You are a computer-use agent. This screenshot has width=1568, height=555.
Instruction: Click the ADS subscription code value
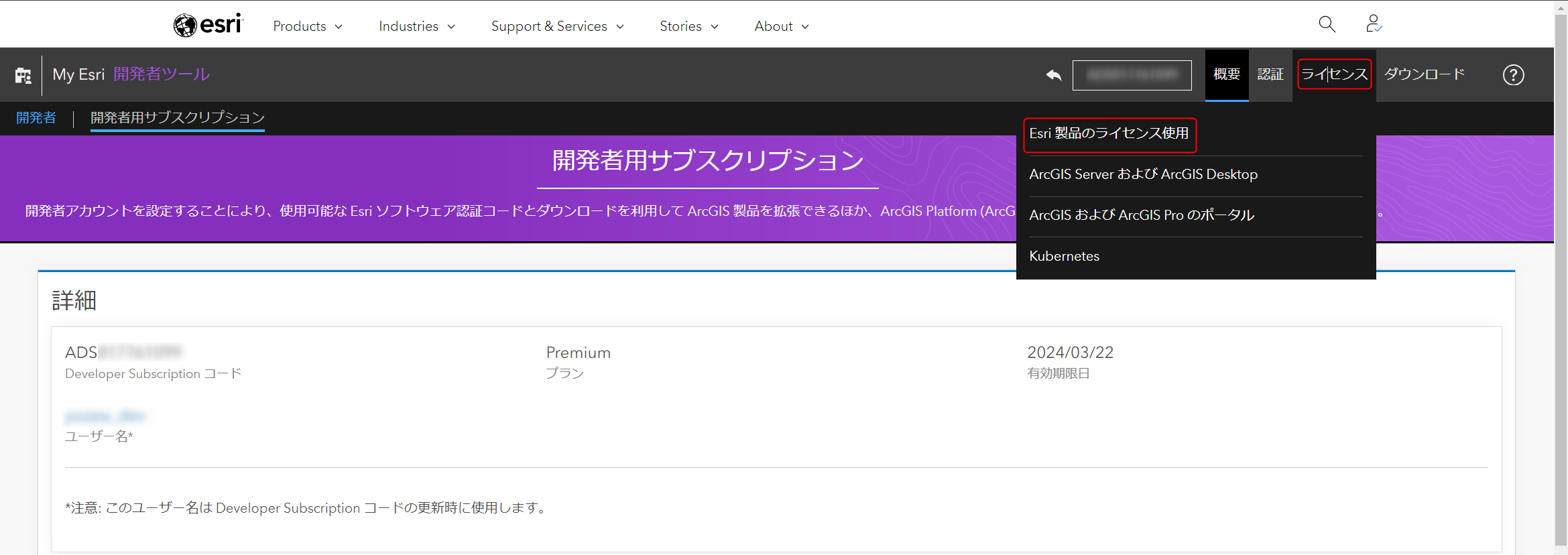click(x=123, y=353)
